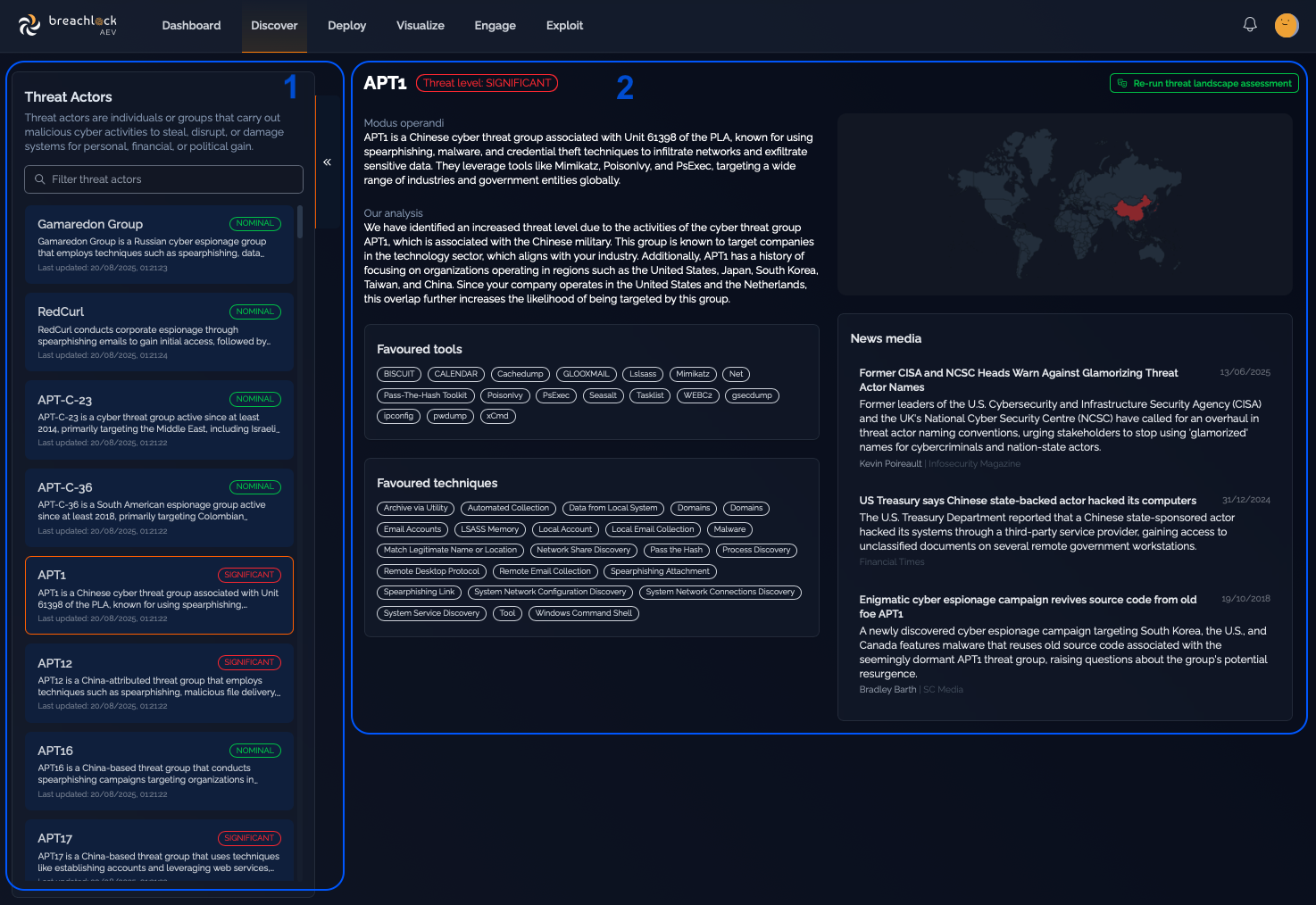Go to the Dashboard tab
1316x905 pixels.
coord(191,26)
